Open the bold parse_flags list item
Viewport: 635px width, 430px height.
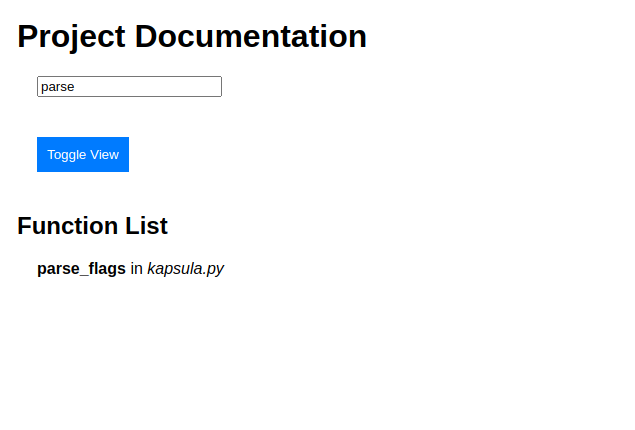[x=82, y=269]
